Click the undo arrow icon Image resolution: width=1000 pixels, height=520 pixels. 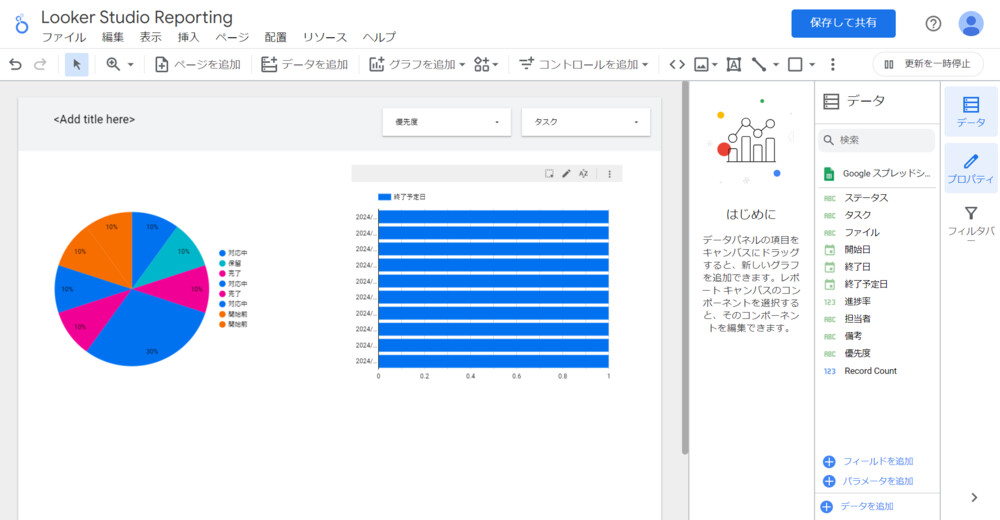click(x=15, y=64)
